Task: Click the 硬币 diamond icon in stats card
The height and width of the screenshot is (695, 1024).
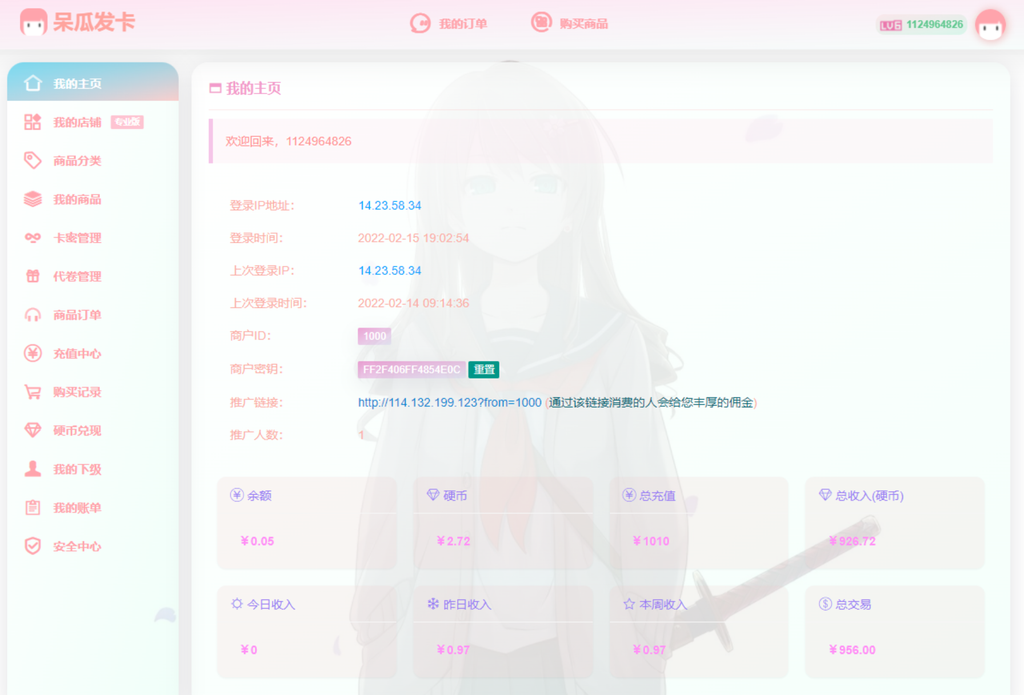Action: click(433, 495)
